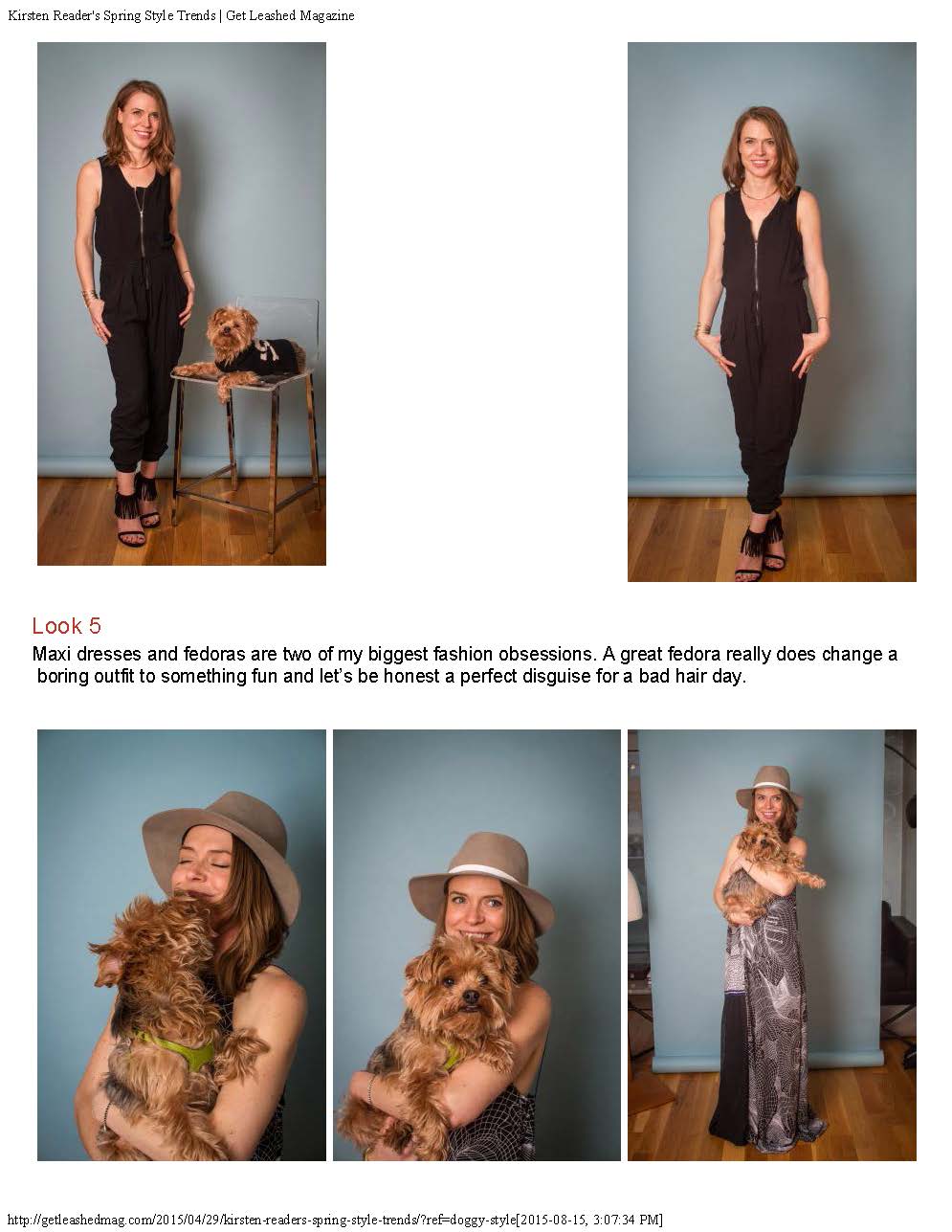Open the standing jumpsuit portrait on the right

click(x=771, y=312)
